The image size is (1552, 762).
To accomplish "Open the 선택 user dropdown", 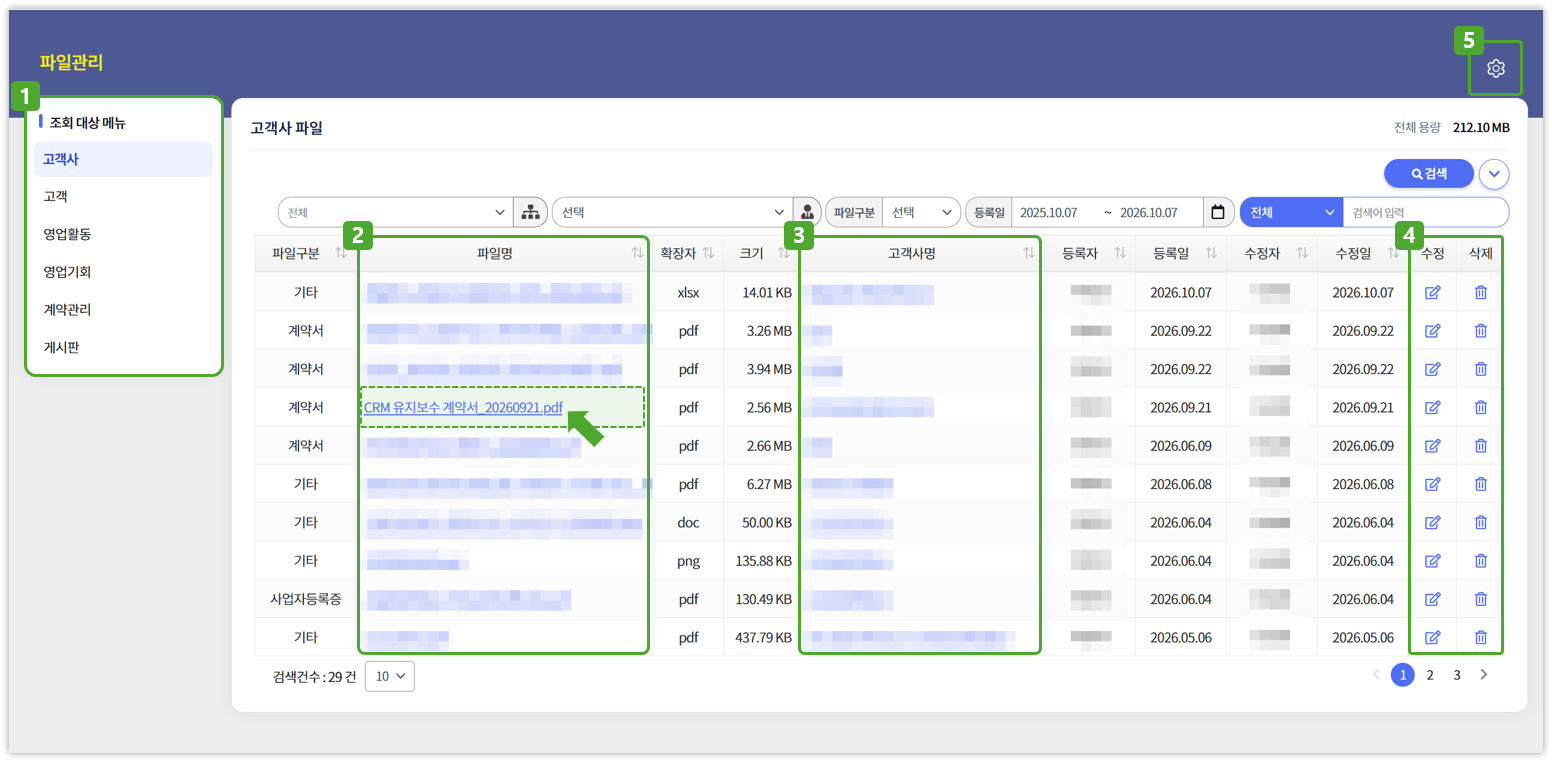I will tap(672, 212).
